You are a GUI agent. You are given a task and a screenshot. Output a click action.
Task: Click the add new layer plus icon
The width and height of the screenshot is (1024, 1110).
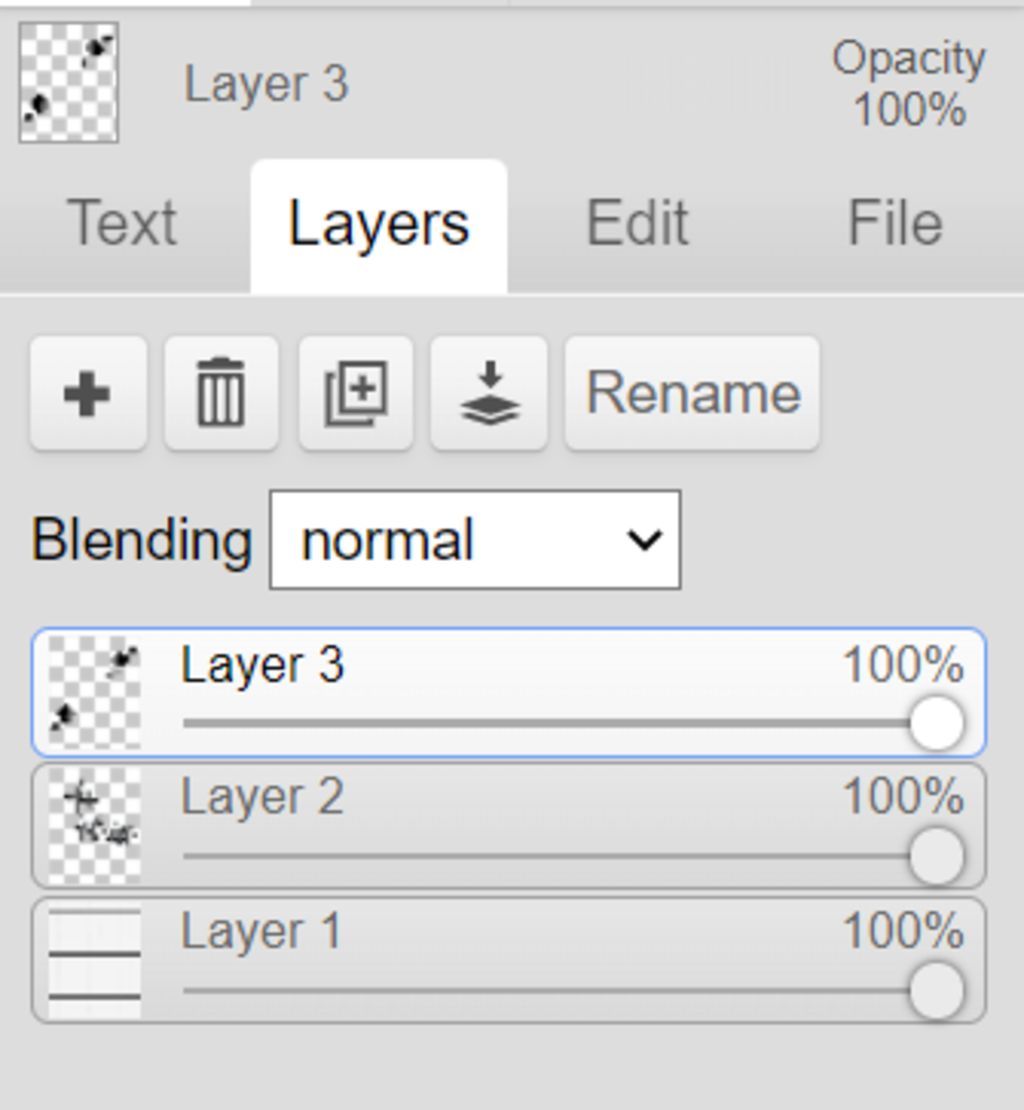pyautogui.click(x=88, y=394)
